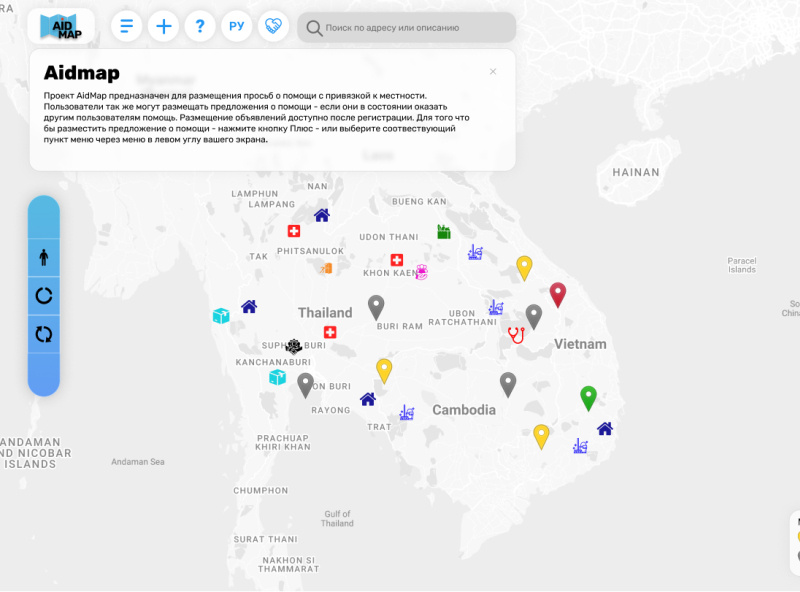Select the blue house marker near Rayong
800x592 pixels.
click(x=369, y=399)
